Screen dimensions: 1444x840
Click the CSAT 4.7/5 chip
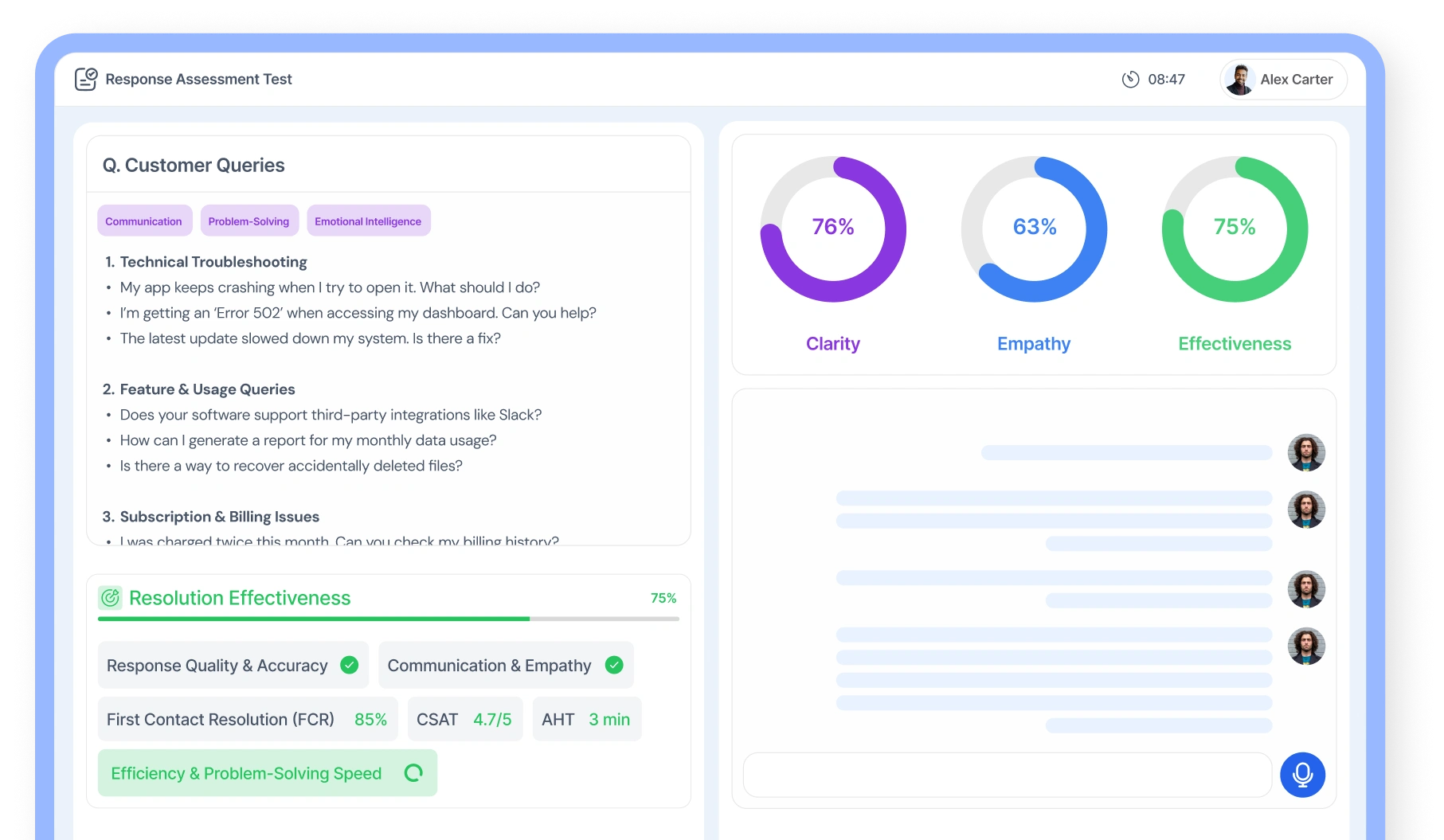pos(464,719)
